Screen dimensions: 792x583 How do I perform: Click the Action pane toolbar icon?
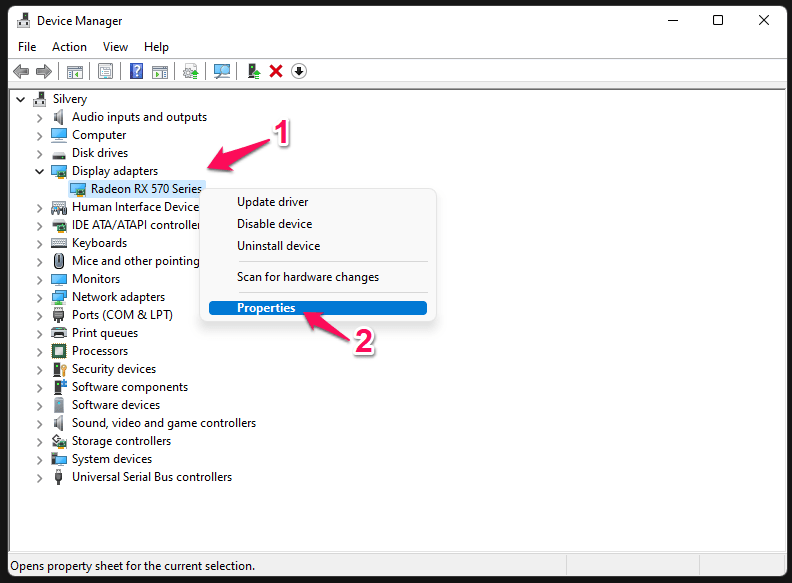pos(160,71)
